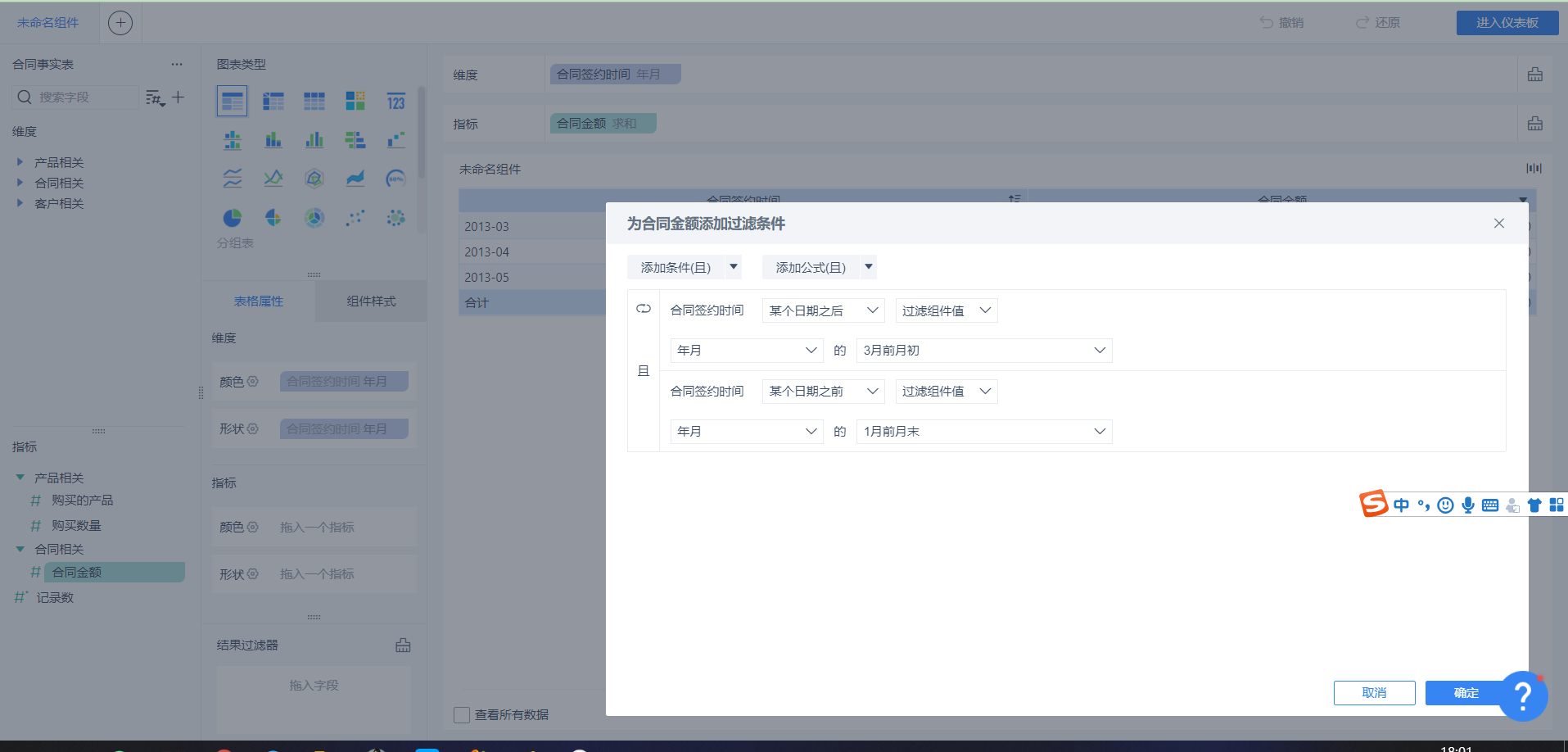Open 过滤组件值 dropdown in 某个日期之前 row

click(x=947, y=392)
